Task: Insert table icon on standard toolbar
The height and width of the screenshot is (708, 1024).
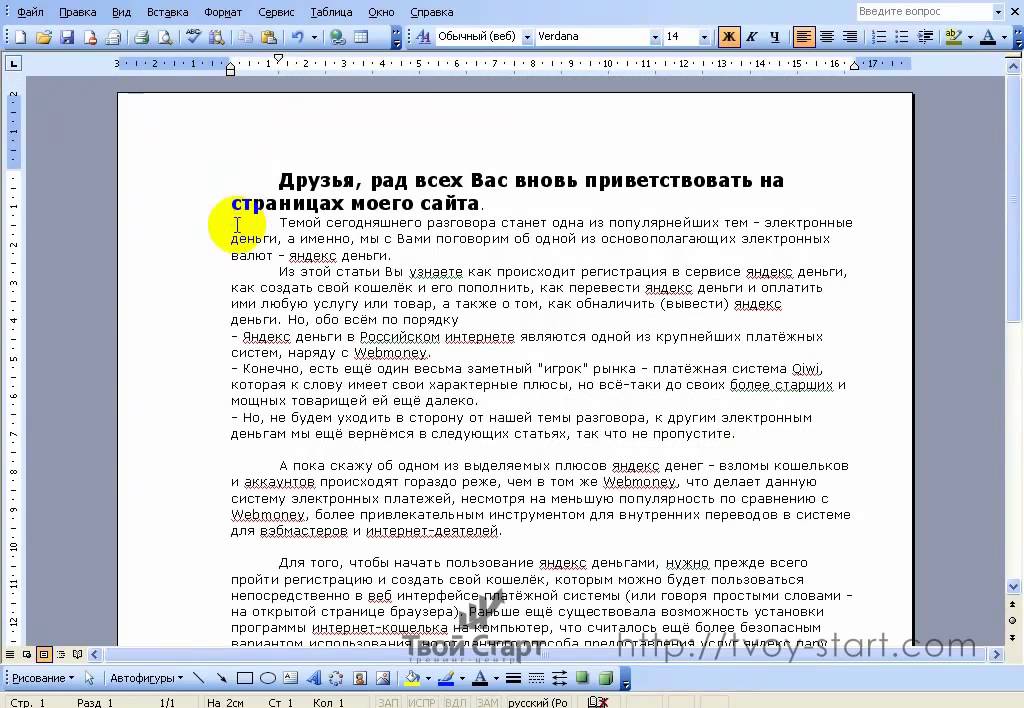Action: [361, 37]
